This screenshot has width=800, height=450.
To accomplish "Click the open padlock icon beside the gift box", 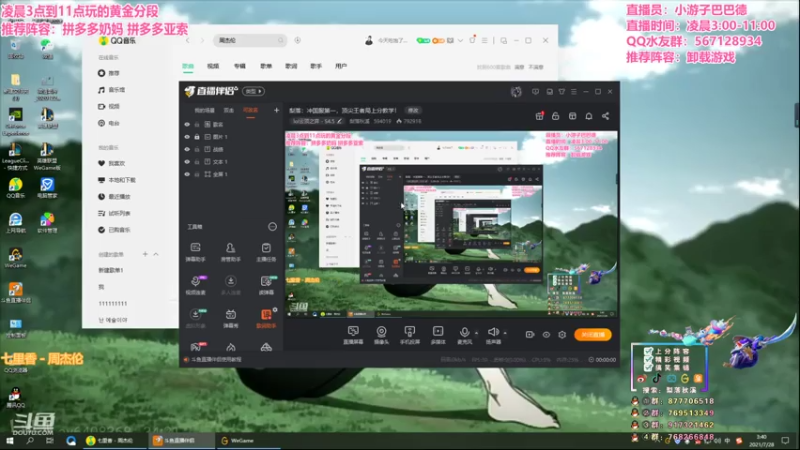I will [556, 116].
